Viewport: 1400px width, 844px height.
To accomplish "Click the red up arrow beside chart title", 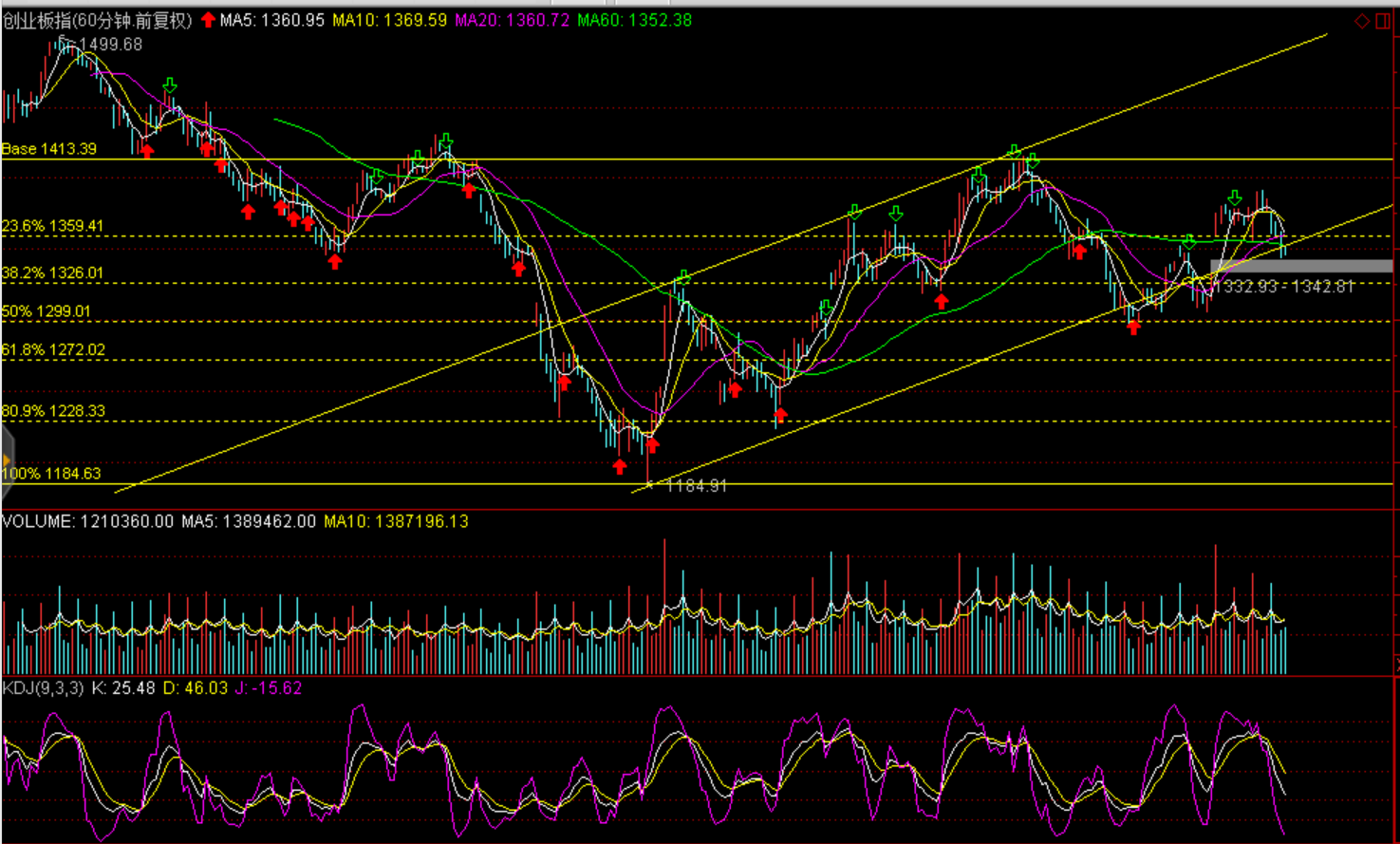I will [208, 20].
